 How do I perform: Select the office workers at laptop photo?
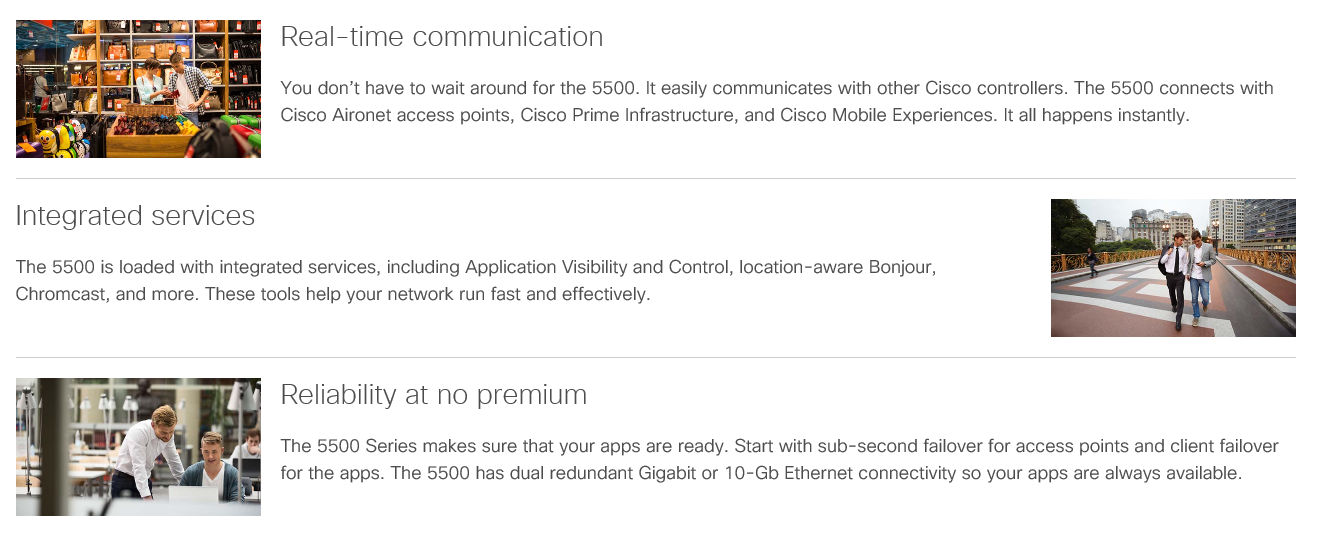click(138, 447)
